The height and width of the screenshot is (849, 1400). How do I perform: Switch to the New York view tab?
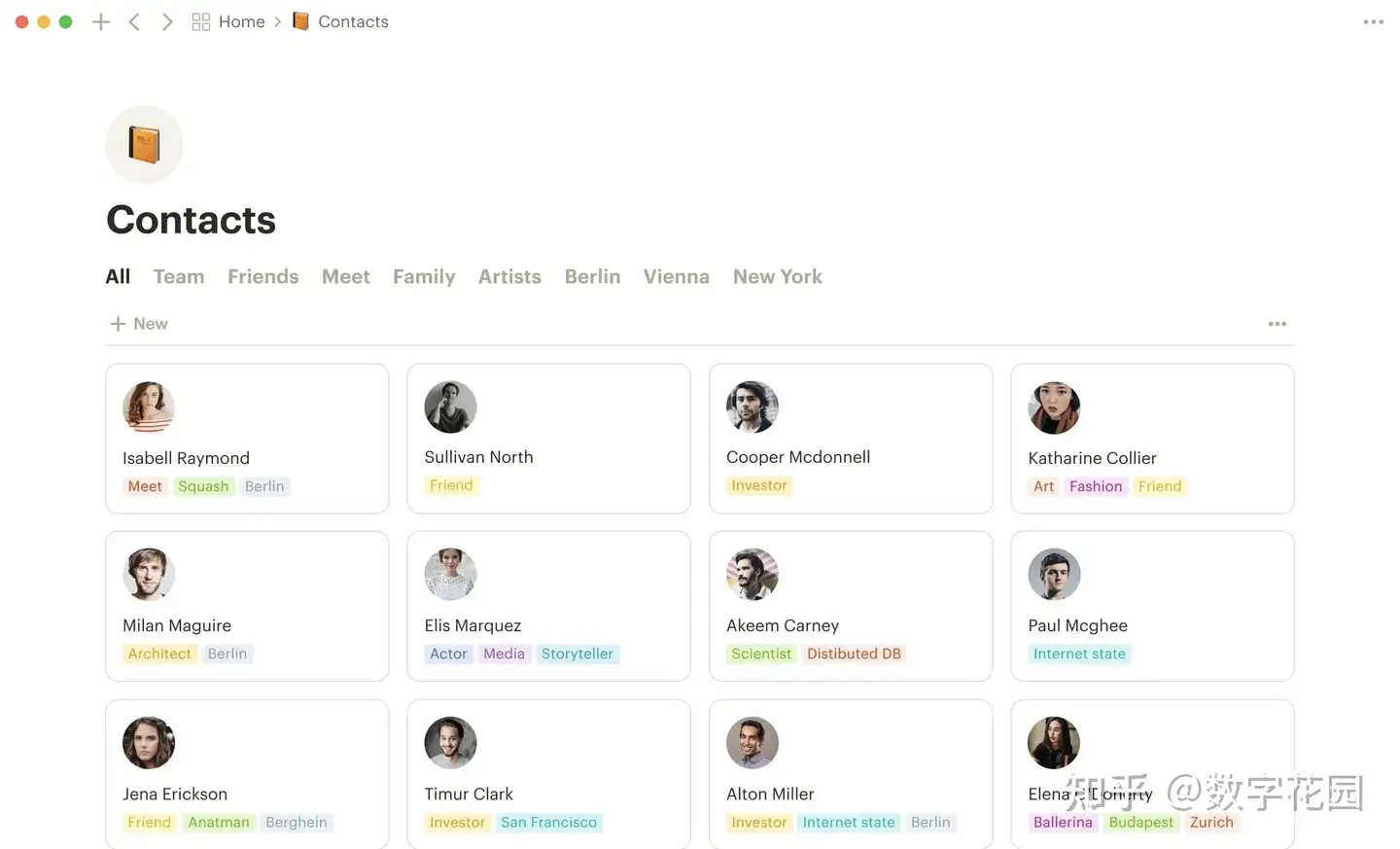coord(778,276)
